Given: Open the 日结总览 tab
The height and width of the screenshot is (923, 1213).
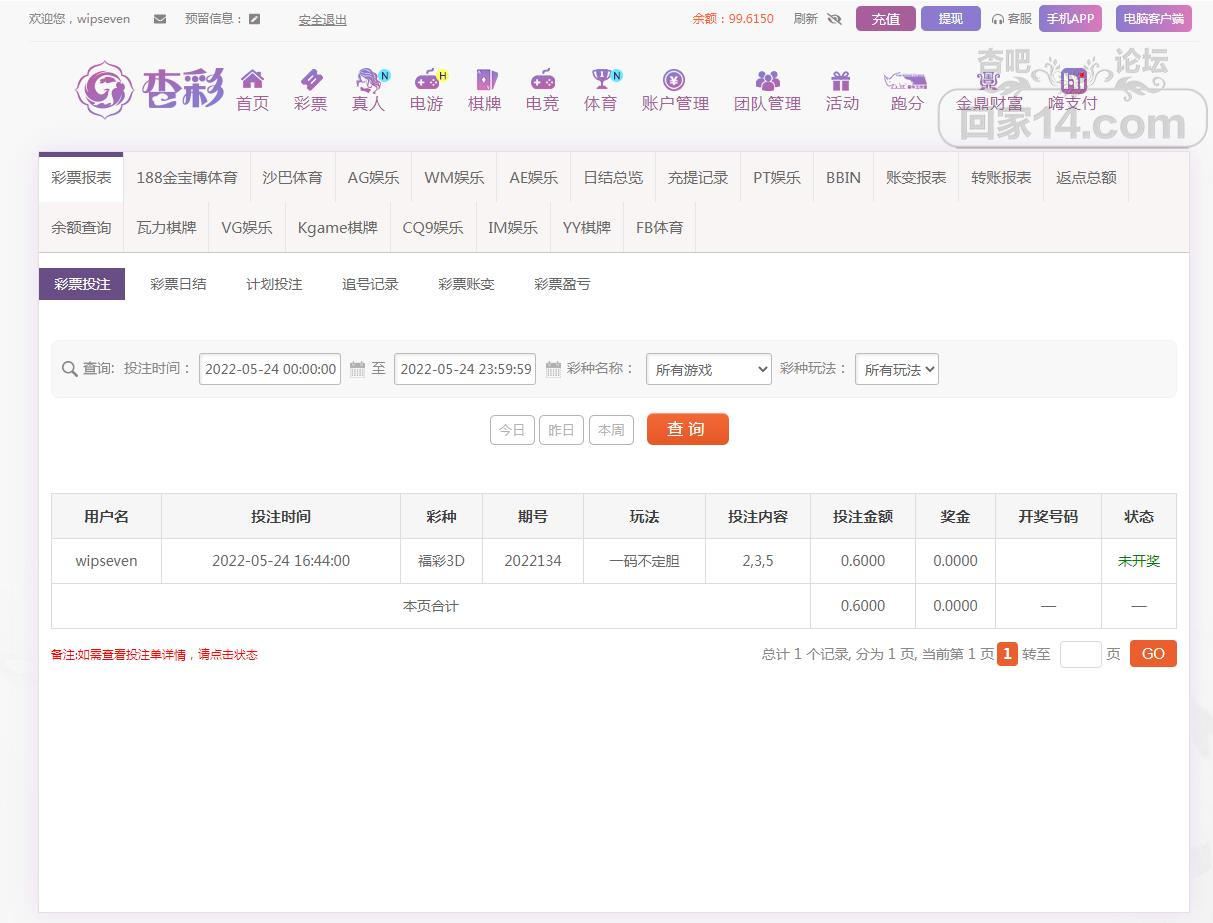Looking at the screenshot, I should pyautogui.click(x=613, y=177).
